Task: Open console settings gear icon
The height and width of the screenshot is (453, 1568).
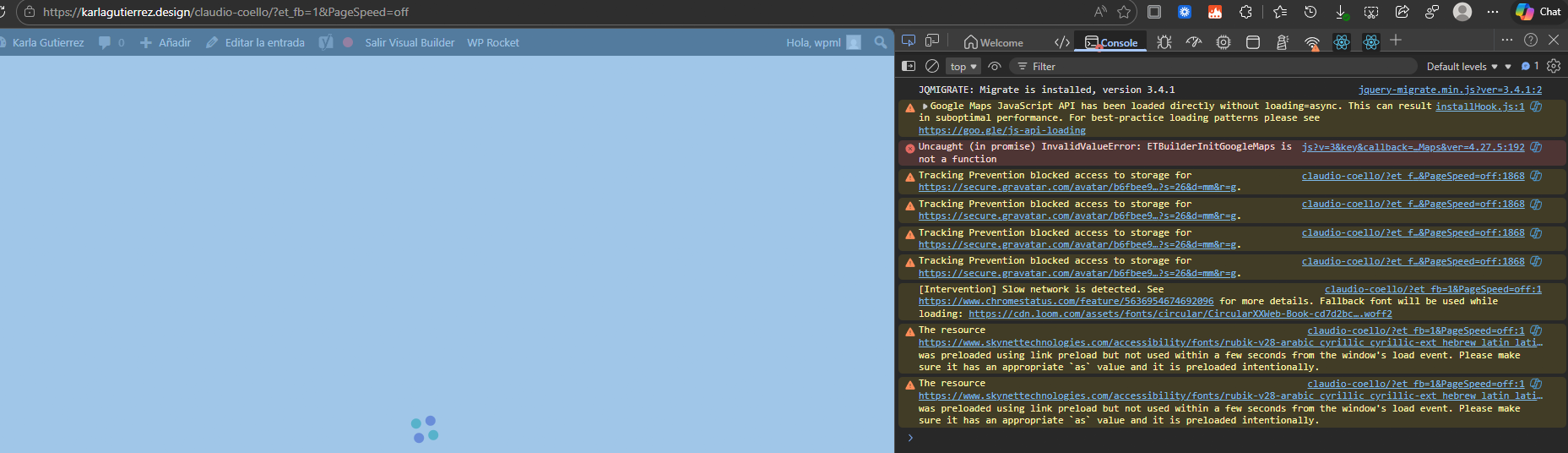Action: click(1553, 66)
